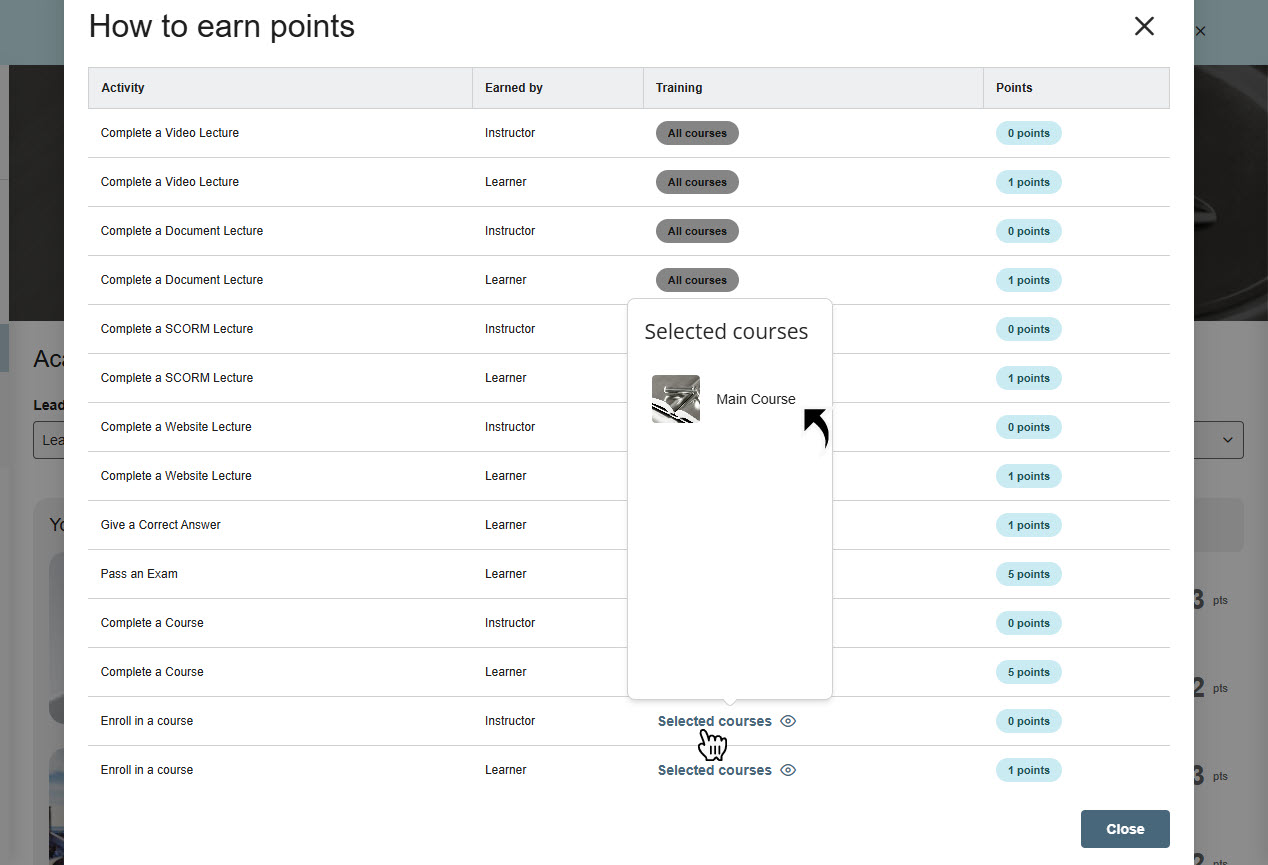The height and width of the screenshot is (865, 1268).
Task: Expand the background dropdown chevron on the right
Action: pos(1228,440)
